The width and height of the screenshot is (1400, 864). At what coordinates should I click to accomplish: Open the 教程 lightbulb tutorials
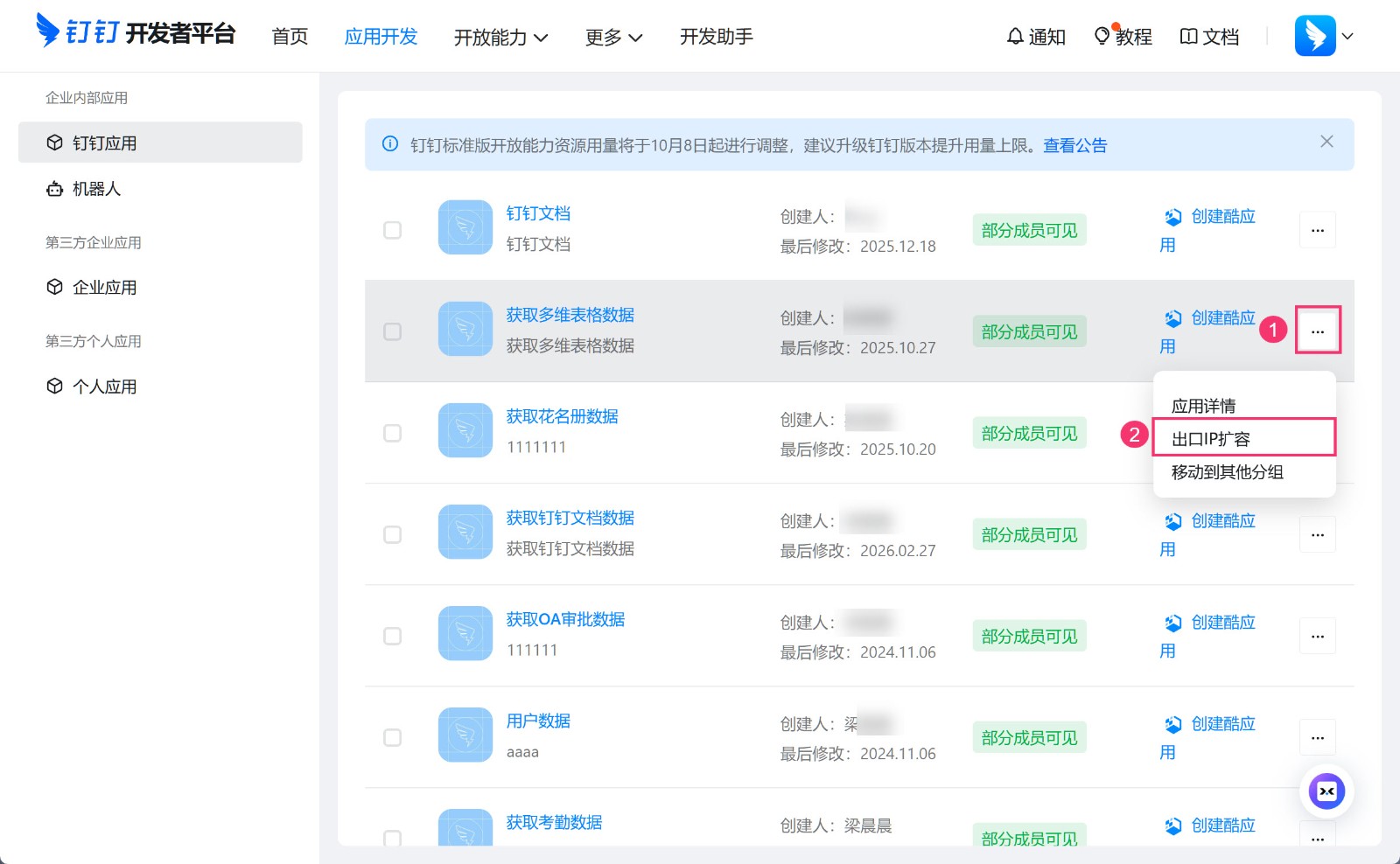coord(1123,37)
